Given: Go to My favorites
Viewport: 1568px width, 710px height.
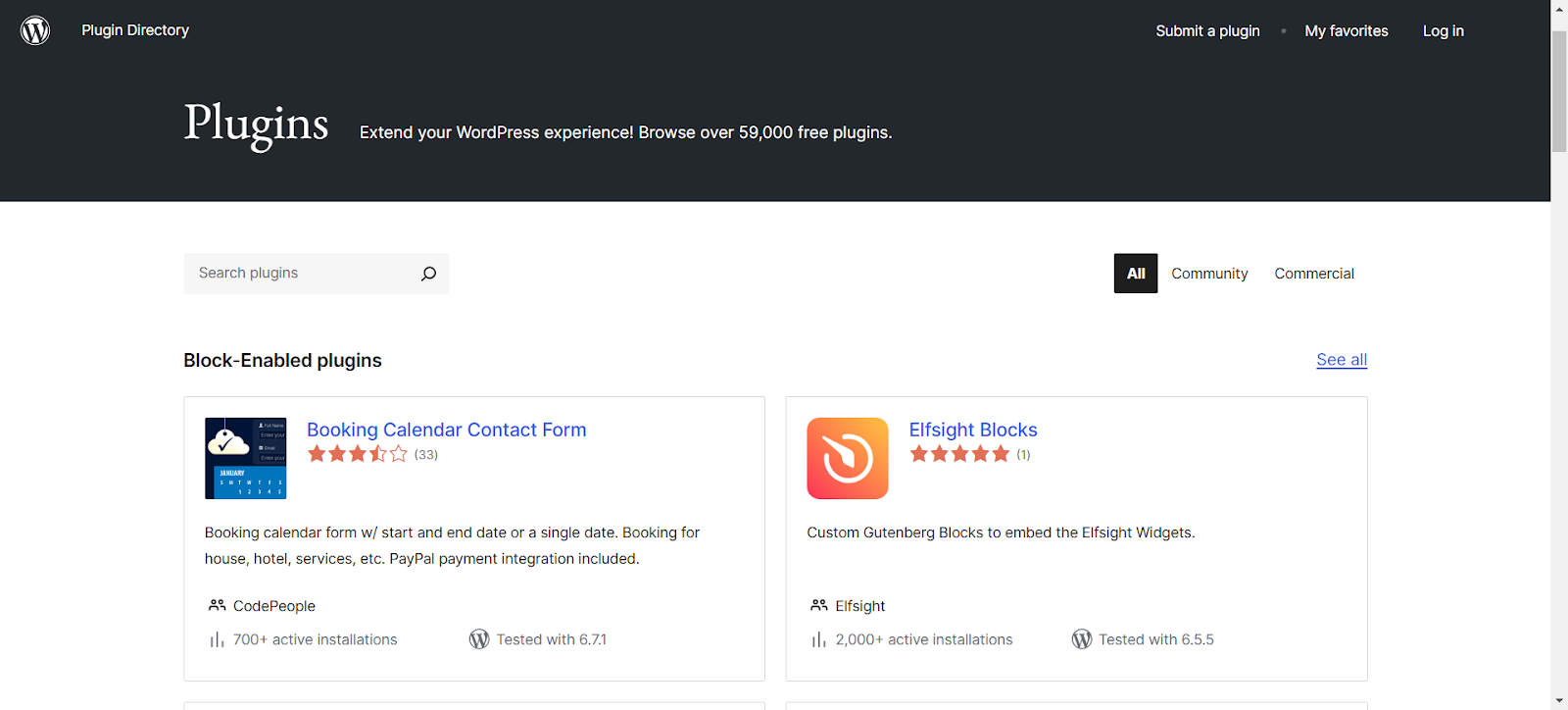Looking at the screenshot, I should [x=1347, y=31].
